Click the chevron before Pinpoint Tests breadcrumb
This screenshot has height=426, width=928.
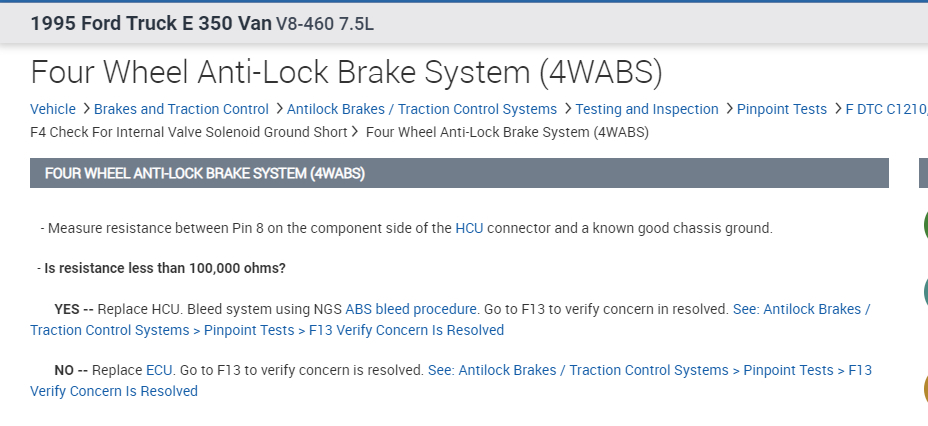[728, 109]
